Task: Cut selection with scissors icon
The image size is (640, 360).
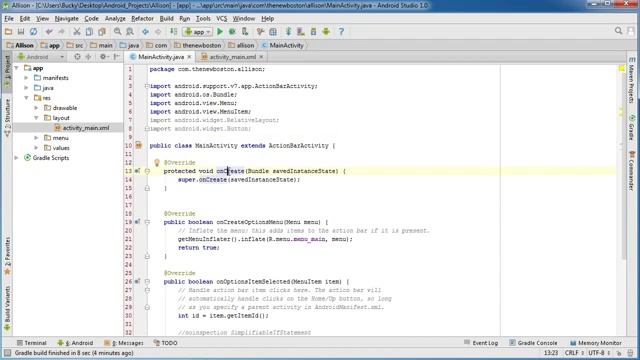Action: pos(77,31)
